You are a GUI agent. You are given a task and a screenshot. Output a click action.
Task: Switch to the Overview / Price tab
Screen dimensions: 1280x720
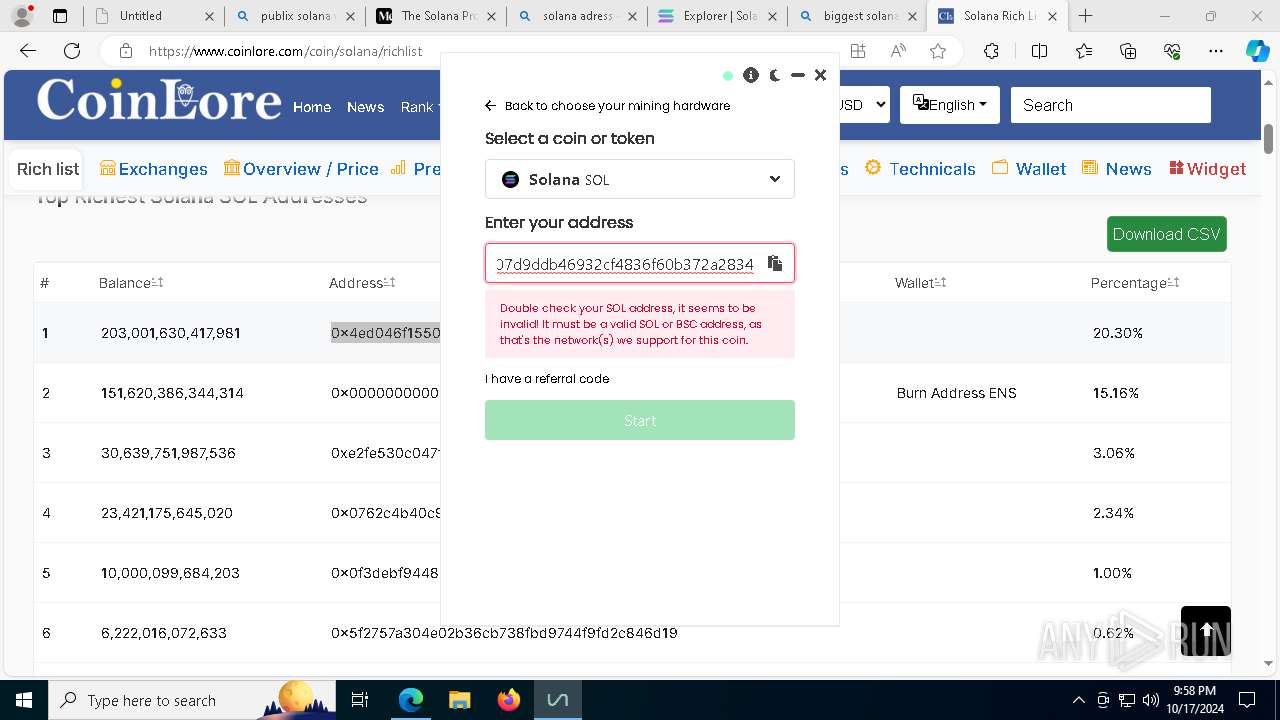(301, 169)
